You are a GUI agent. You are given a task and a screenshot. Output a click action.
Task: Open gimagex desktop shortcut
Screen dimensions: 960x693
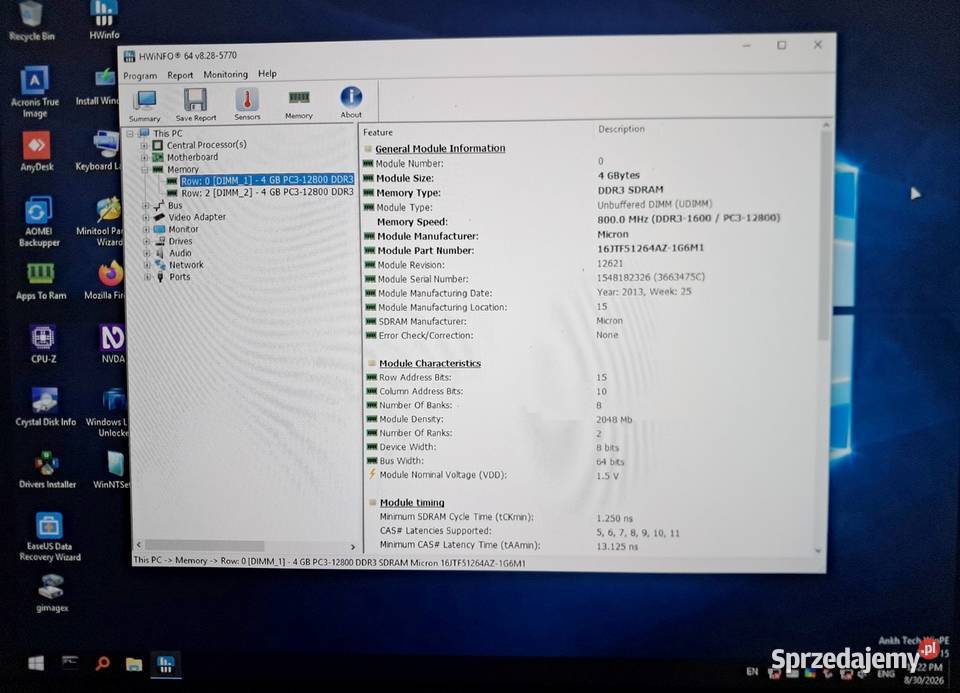point(51,593)
